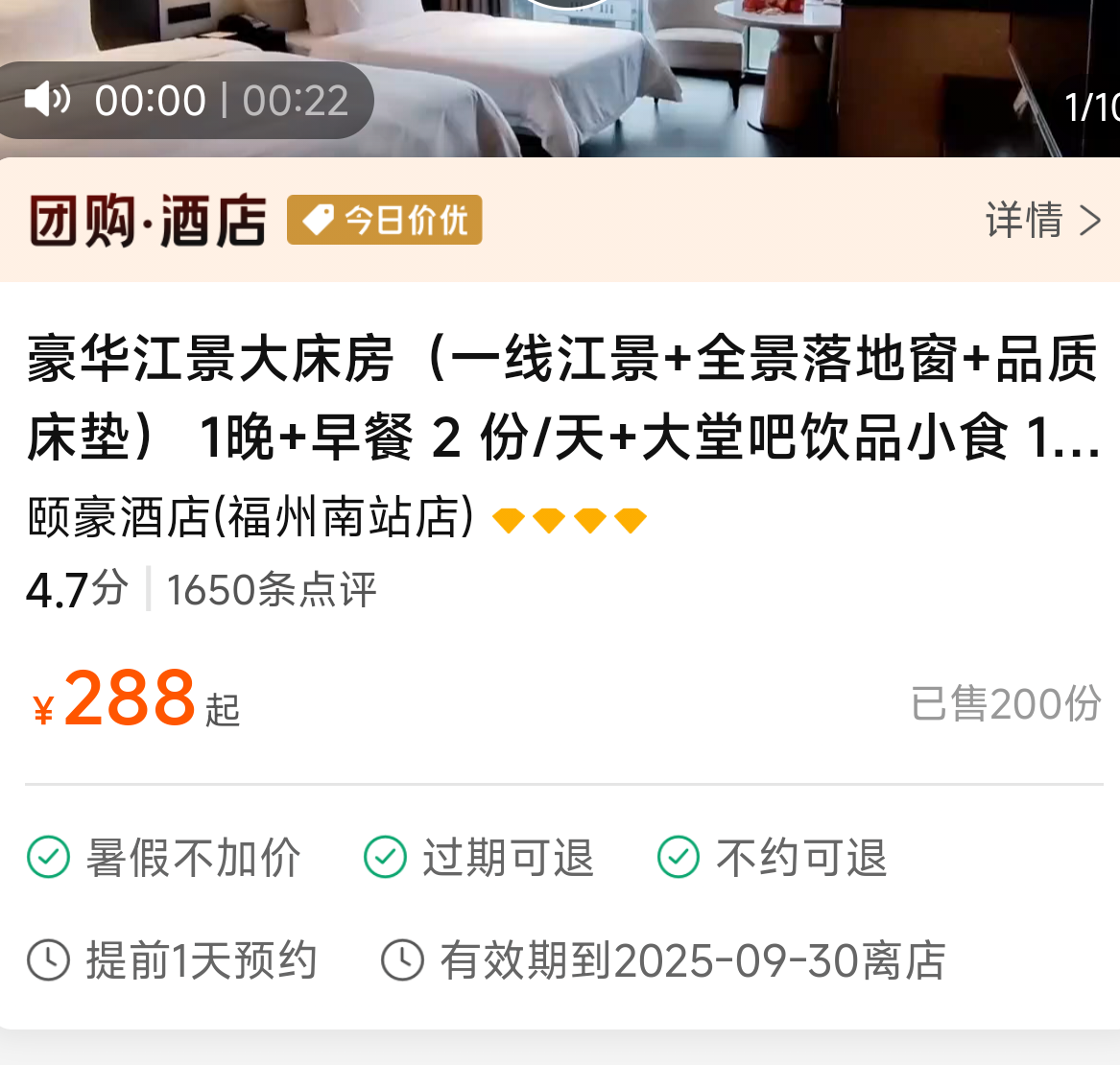Expand details via the chevron arrow
1120x1065 pixels.
(x=1090, y=221)
